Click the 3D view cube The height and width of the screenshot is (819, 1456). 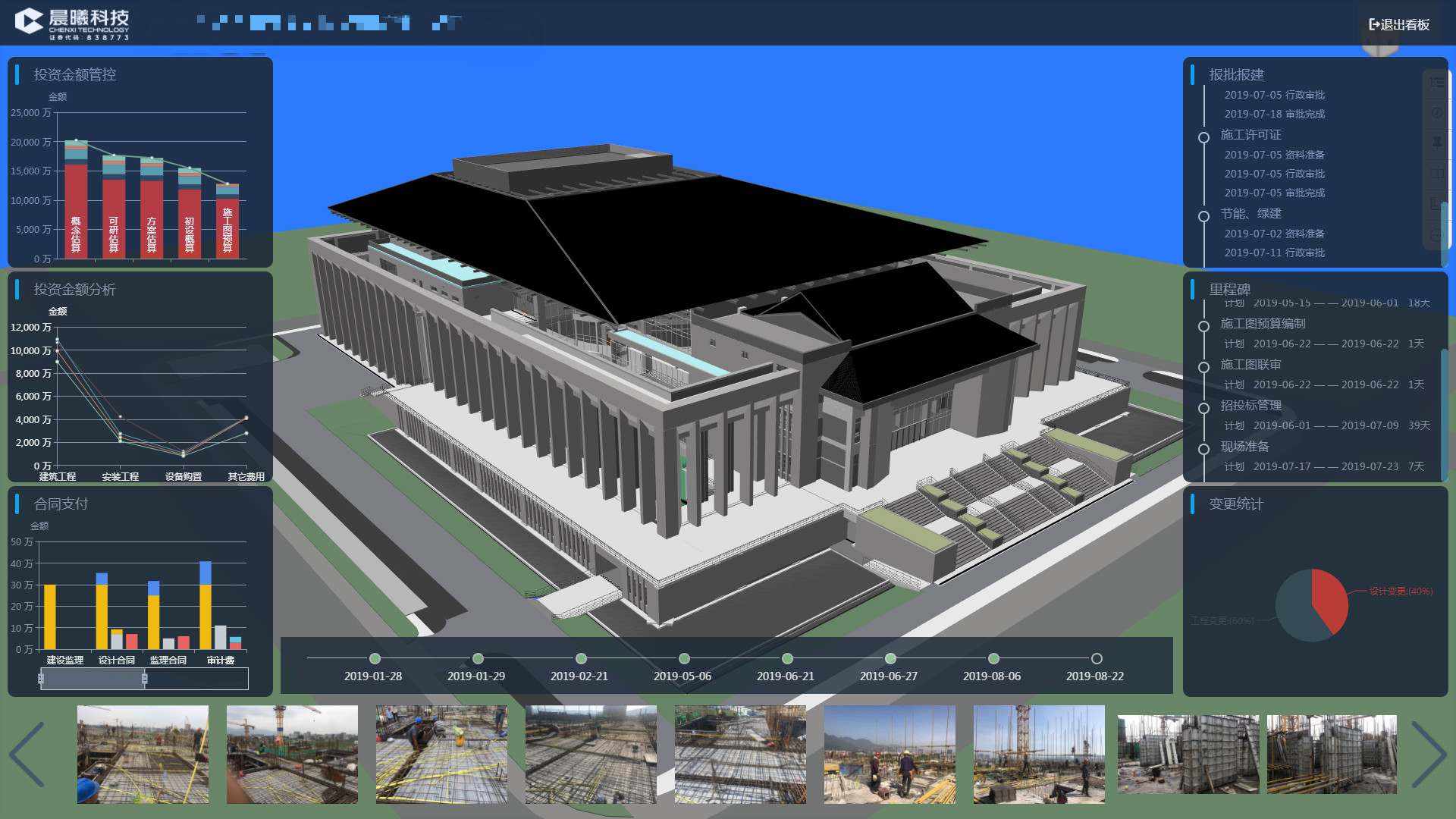click(x=1379, y=49)
